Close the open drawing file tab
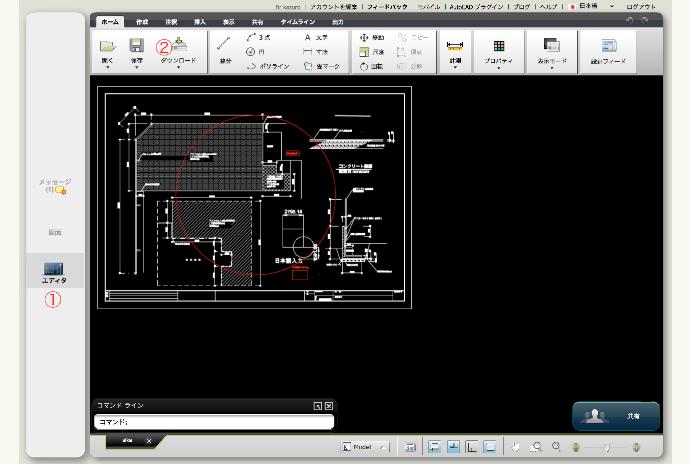Viewport: 690px width, 464px height. pyautogui.click(x=149, y=441)
